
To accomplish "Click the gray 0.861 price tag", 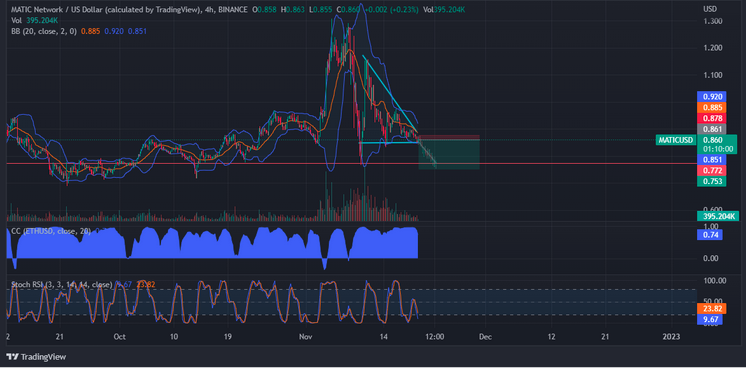I will 711,129.
